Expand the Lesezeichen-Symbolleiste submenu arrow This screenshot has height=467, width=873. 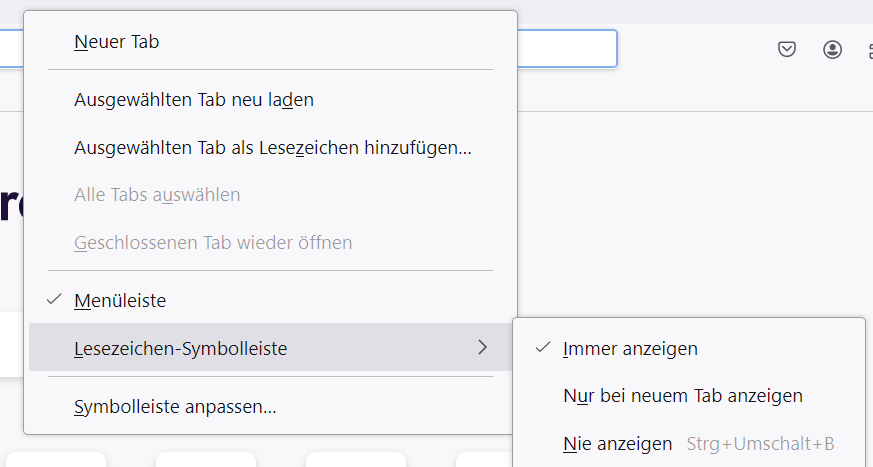483,348
